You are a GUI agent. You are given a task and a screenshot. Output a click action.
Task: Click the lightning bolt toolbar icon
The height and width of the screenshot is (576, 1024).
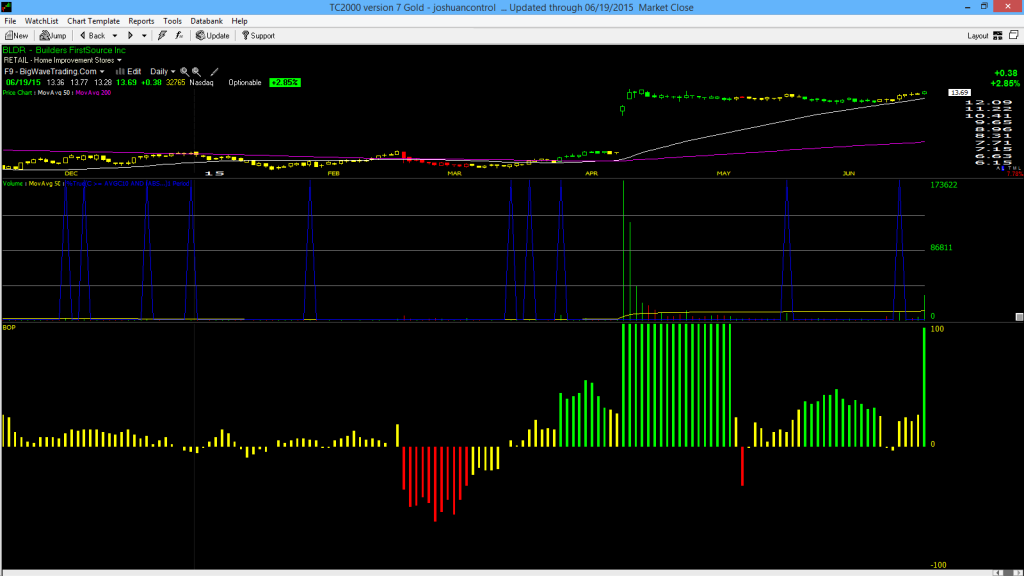pos(162,36)
